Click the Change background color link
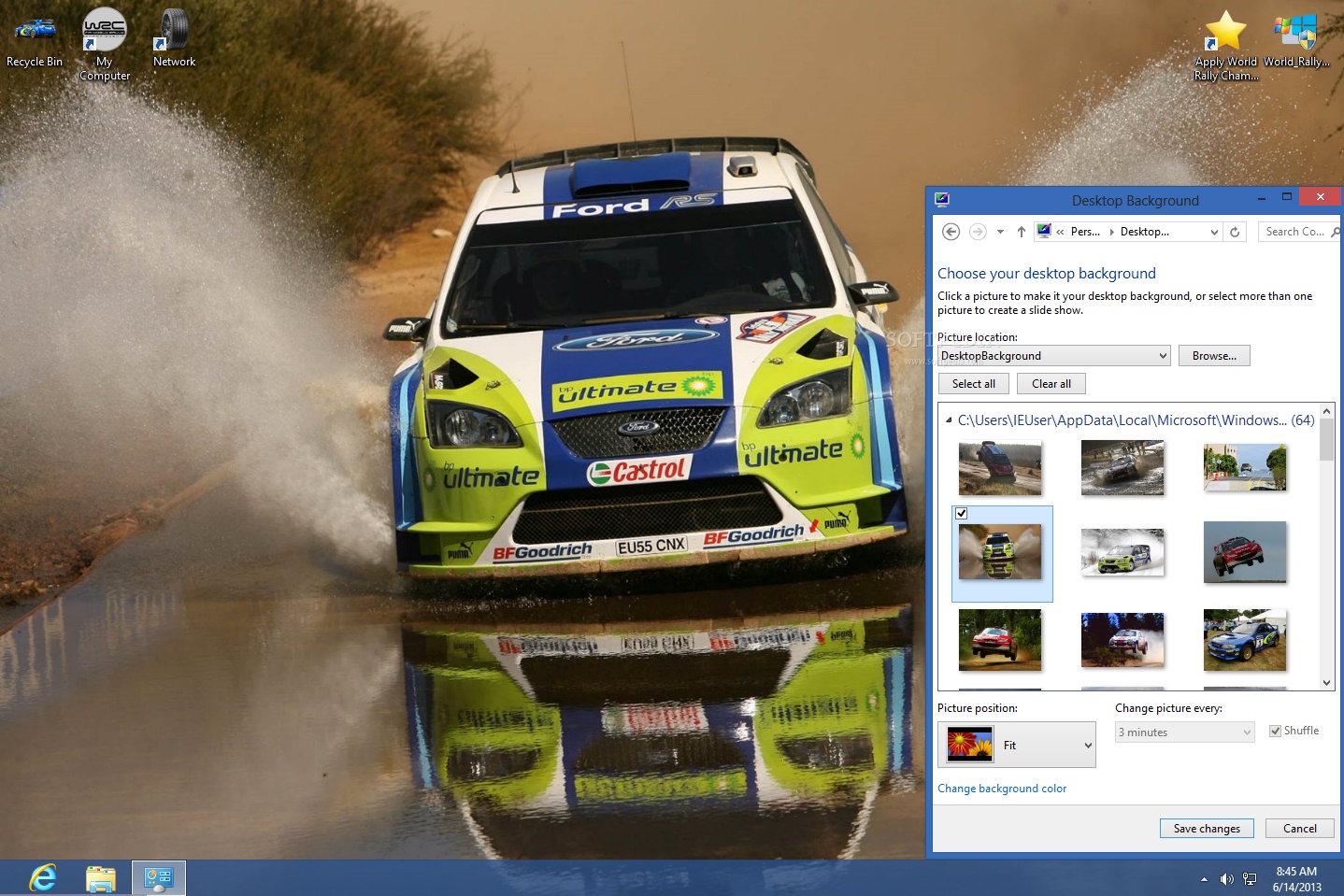This screenshot has height=896, width=1344. click(x=1002, y=789)
